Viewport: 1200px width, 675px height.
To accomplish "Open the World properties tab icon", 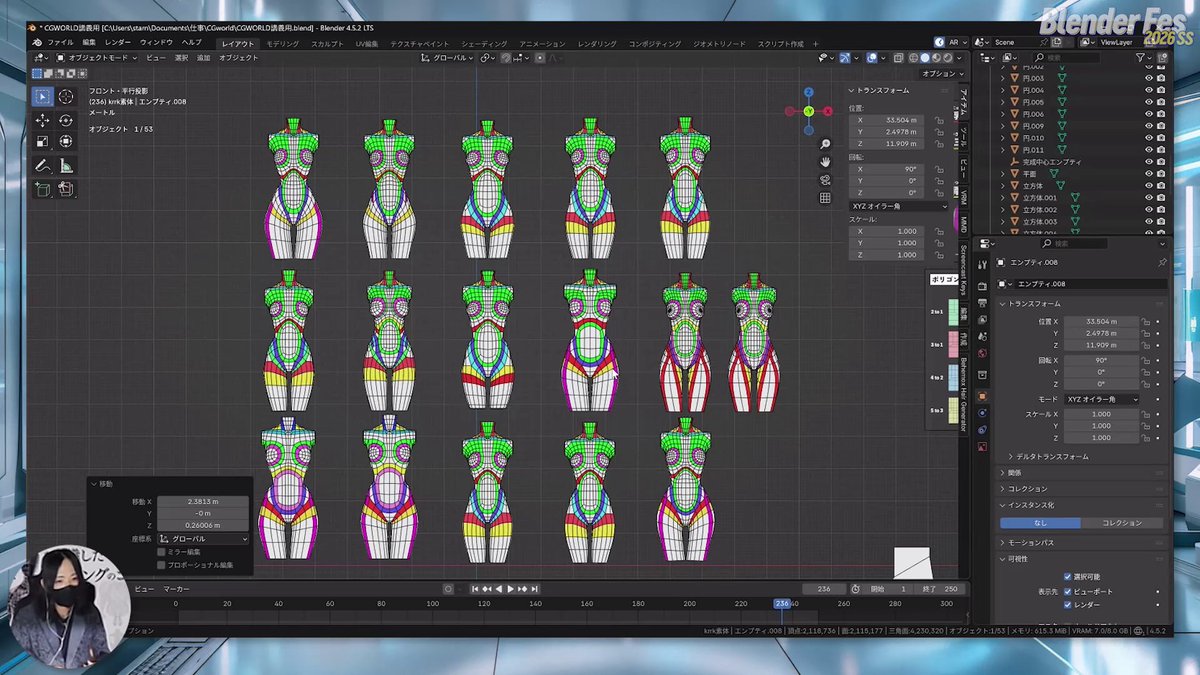I will 982,353.
